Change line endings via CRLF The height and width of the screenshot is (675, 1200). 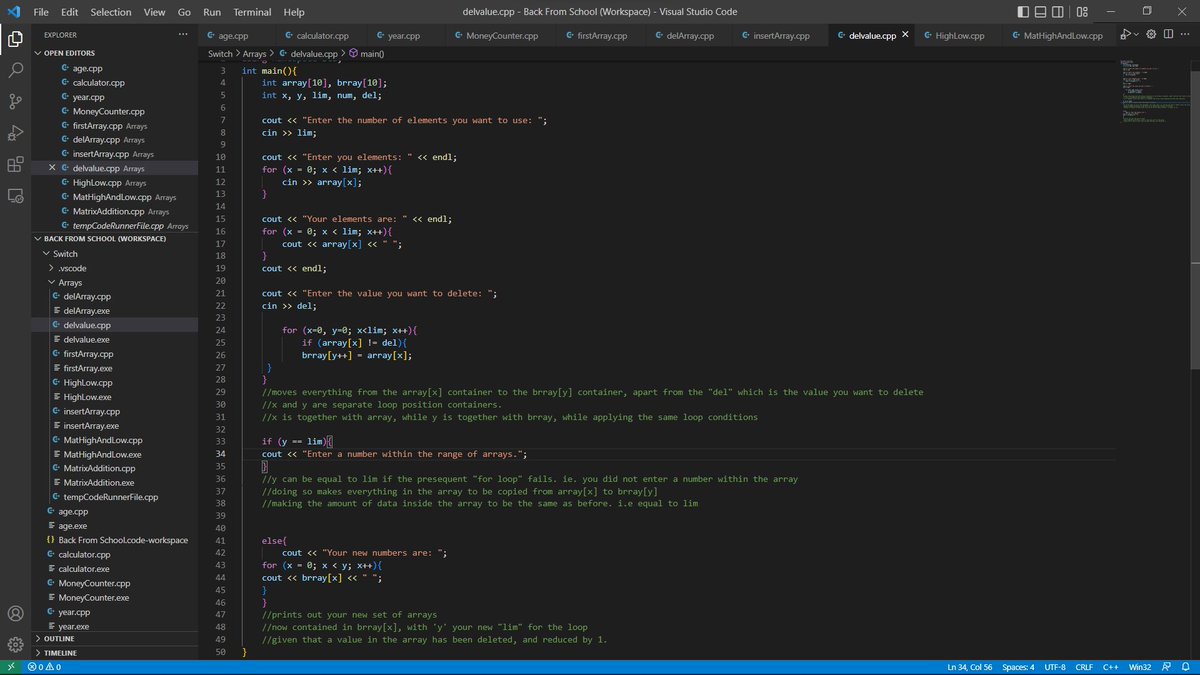1084,667
